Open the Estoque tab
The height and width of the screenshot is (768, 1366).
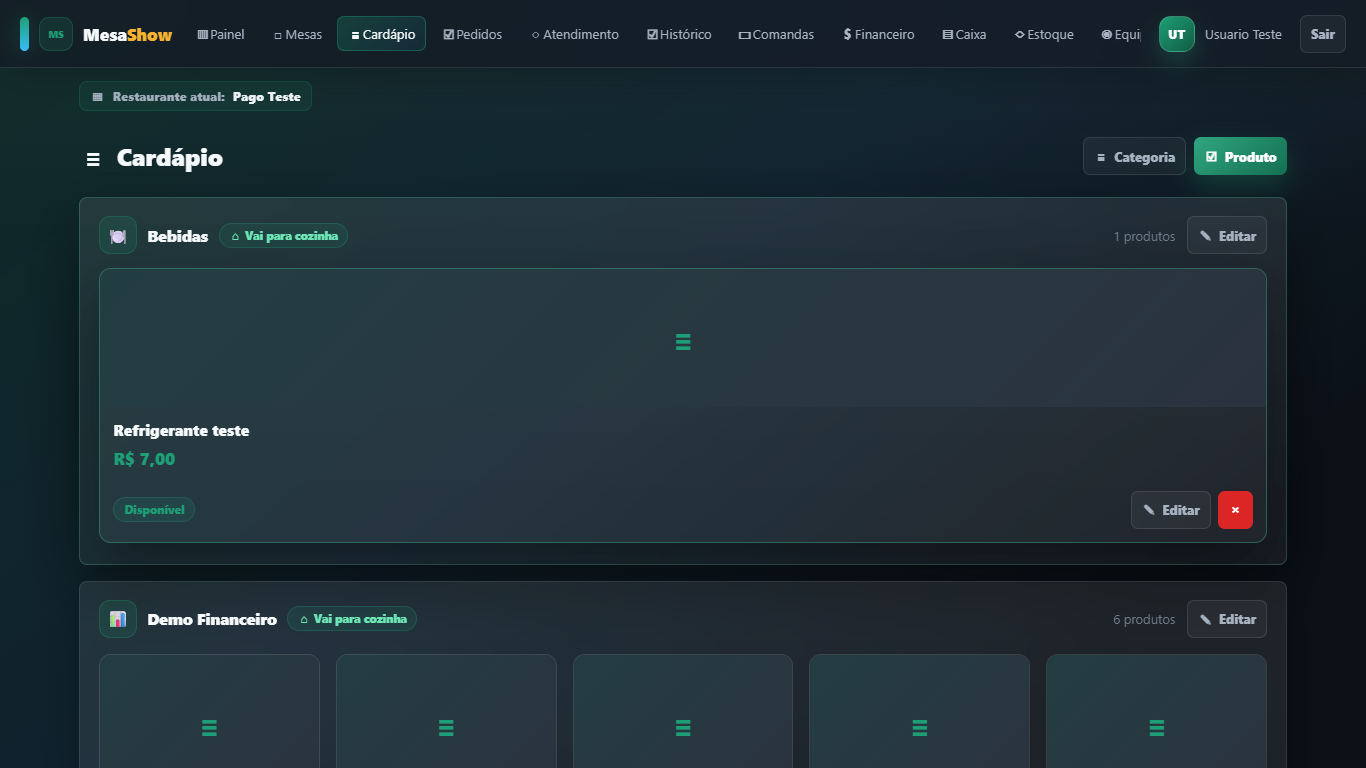[x=1044, y=34]
